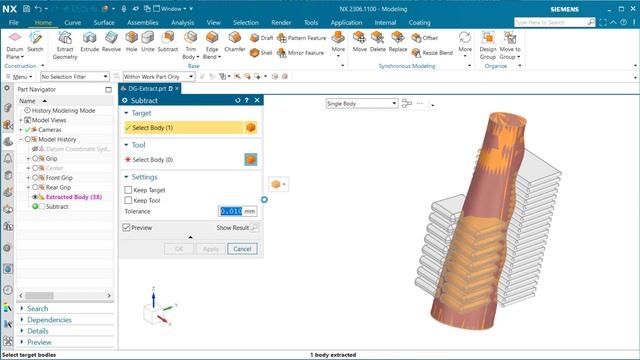Open the No Selection Filter dropdown
Screen dimensions: 640x360
tap(75, 76)
